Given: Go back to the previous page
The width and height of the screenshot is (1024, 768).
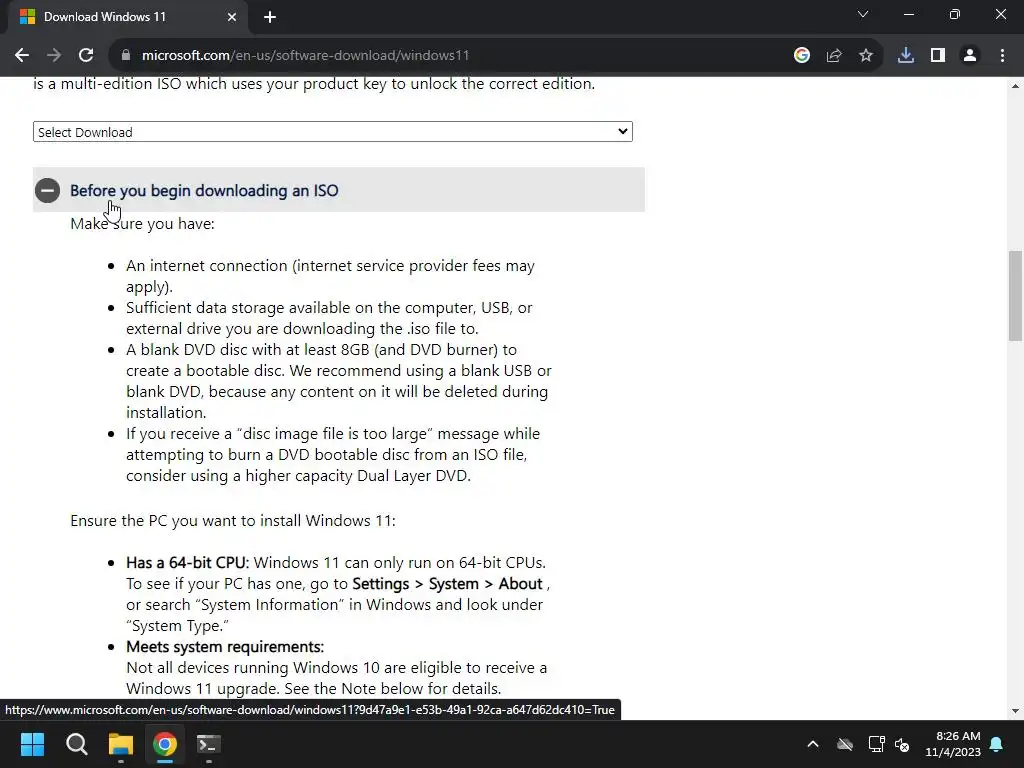Looking at the screenshot, I should pyautogui.click(x=22, y=56).
